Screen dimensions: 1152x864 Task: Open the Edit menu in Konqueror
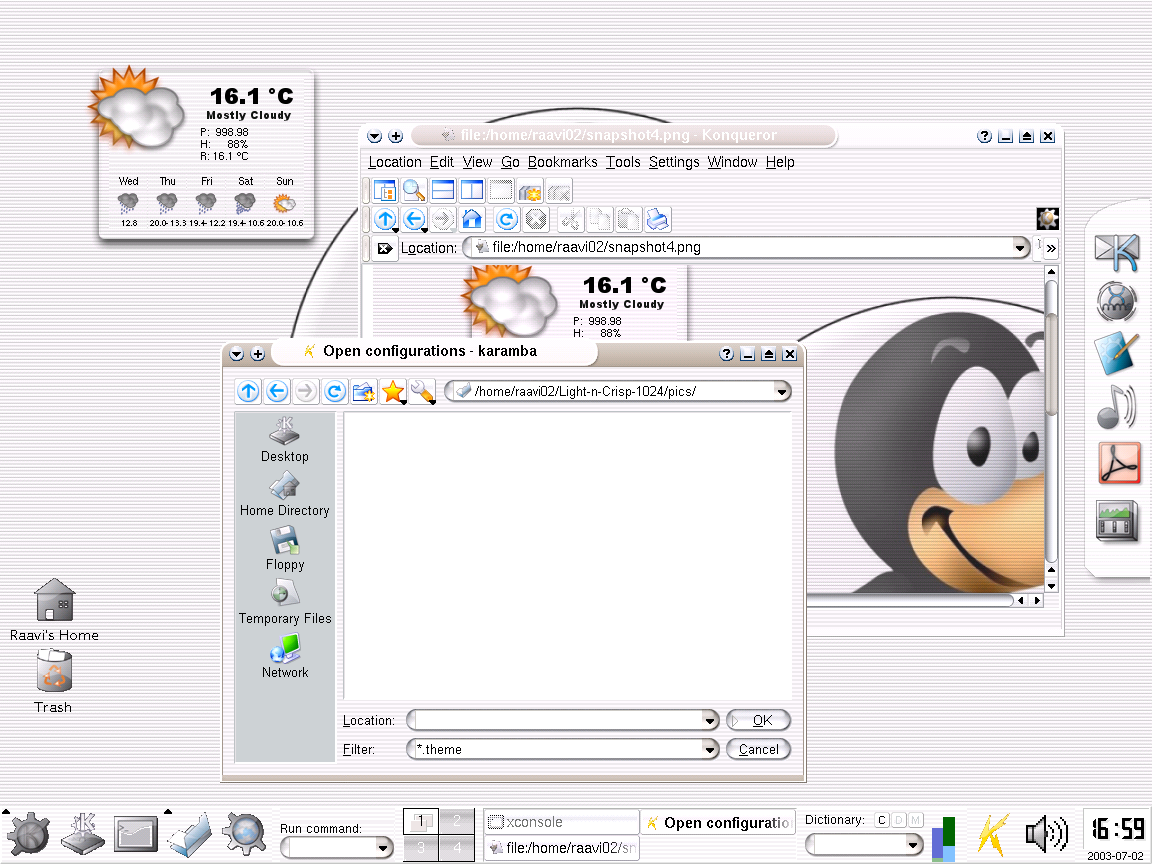(x=442, y=162)
